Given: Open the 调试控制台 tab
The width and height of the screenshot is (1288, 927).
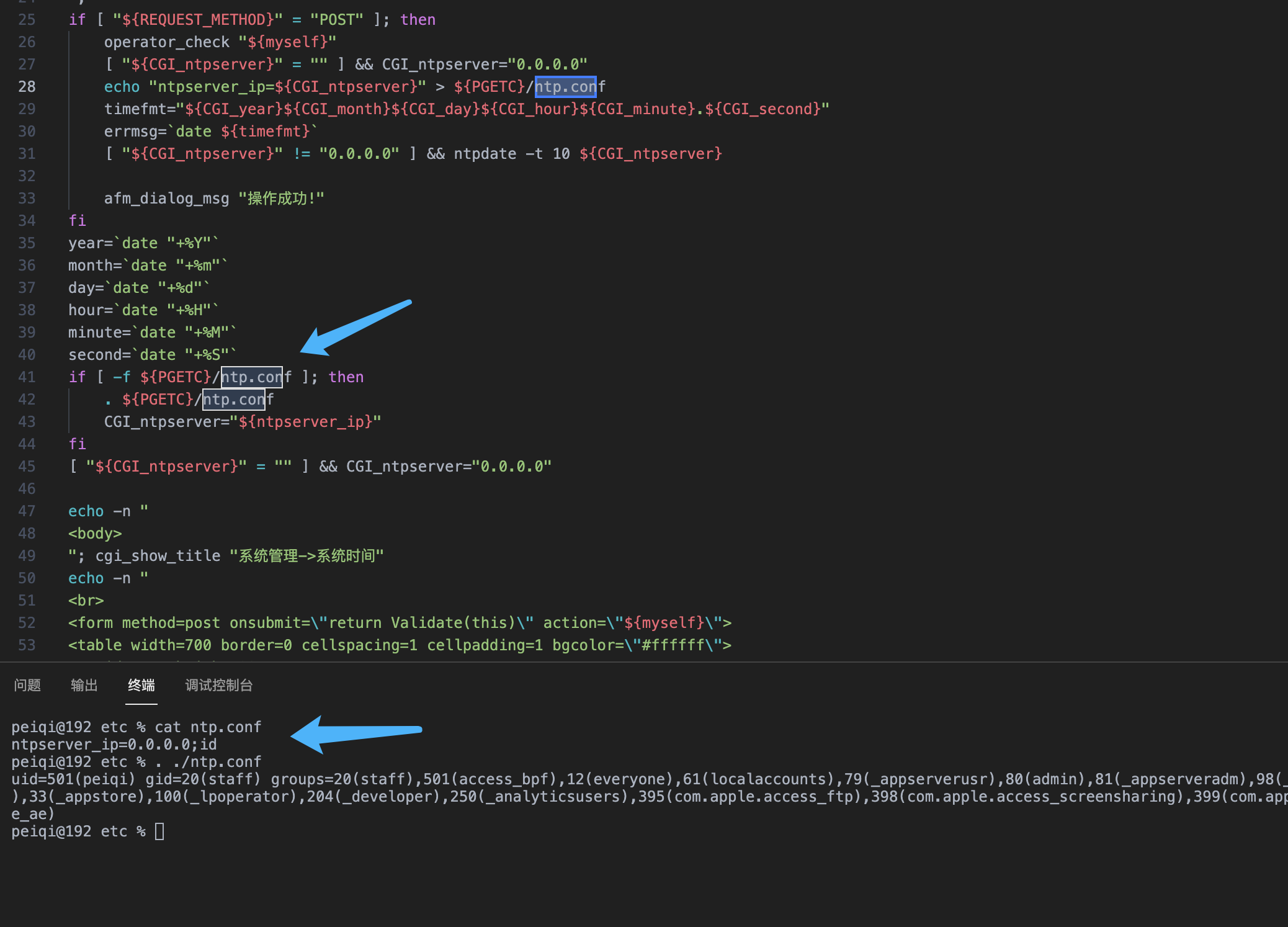Looking at the screenshot, I should pyautogui.click(x=218, y=685).
